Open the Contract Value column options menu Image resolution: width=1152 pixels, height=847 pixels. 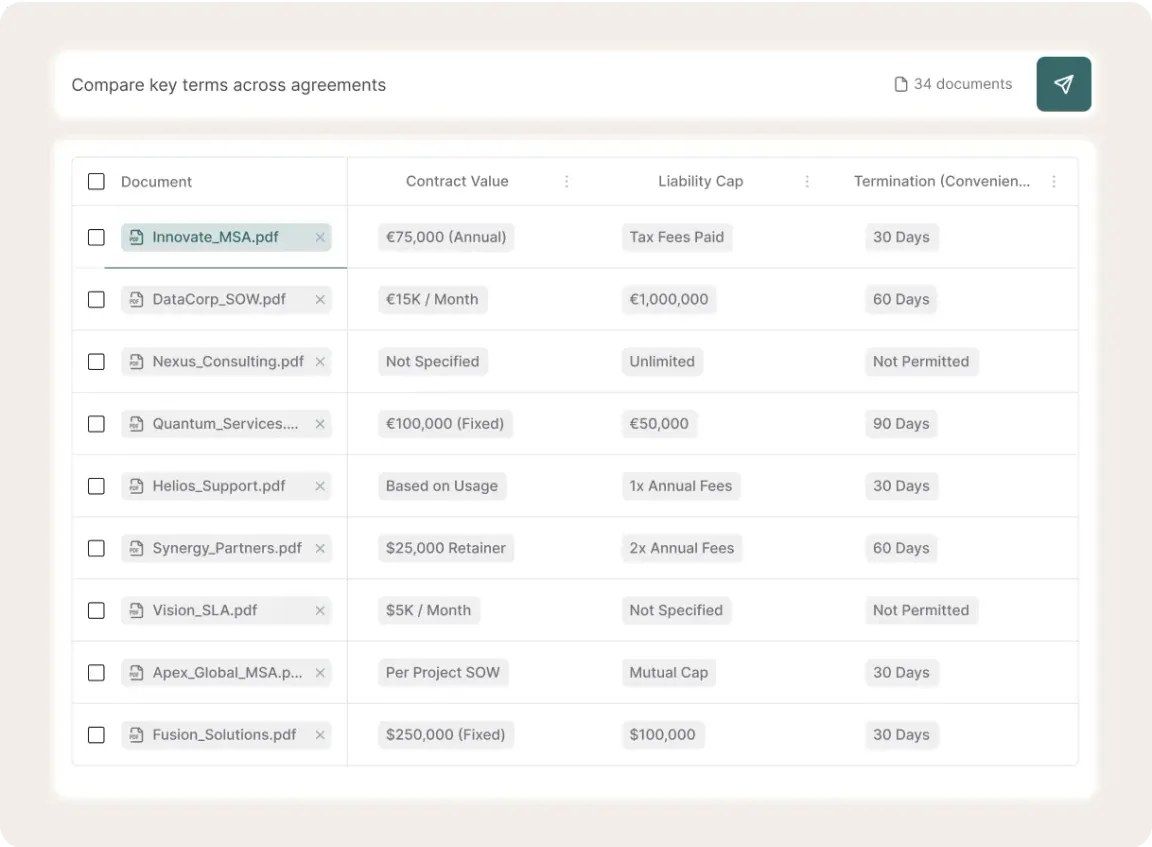[567, 182]
